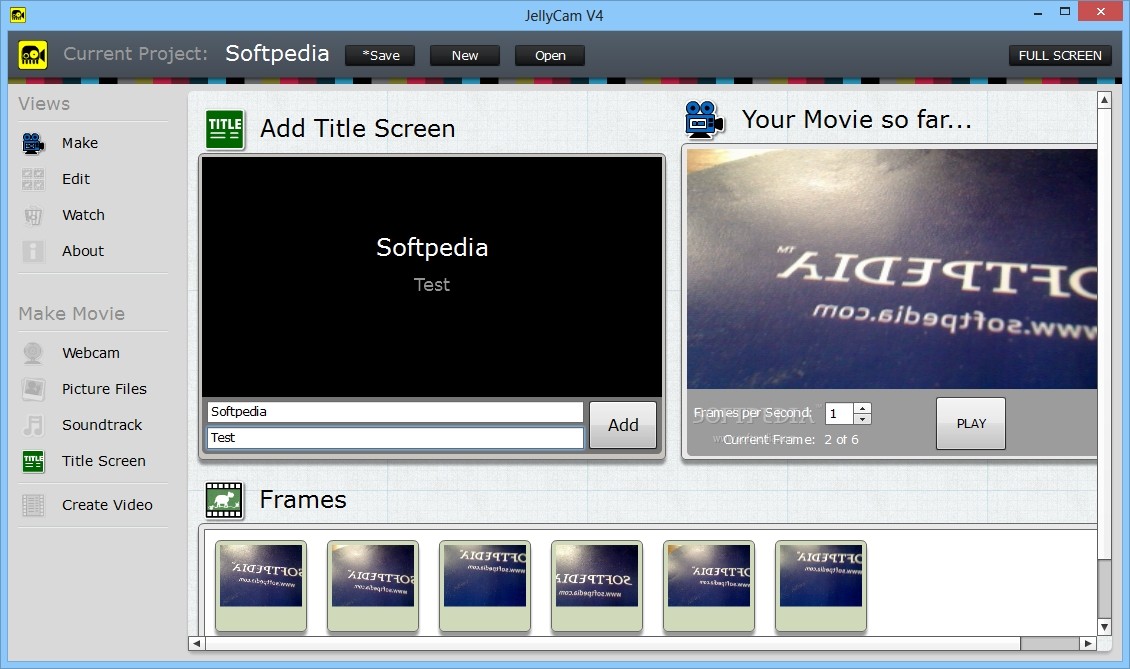Click the black title screen preview
The width and height of the screenshot is (1130, 669).
click(432, 276)
